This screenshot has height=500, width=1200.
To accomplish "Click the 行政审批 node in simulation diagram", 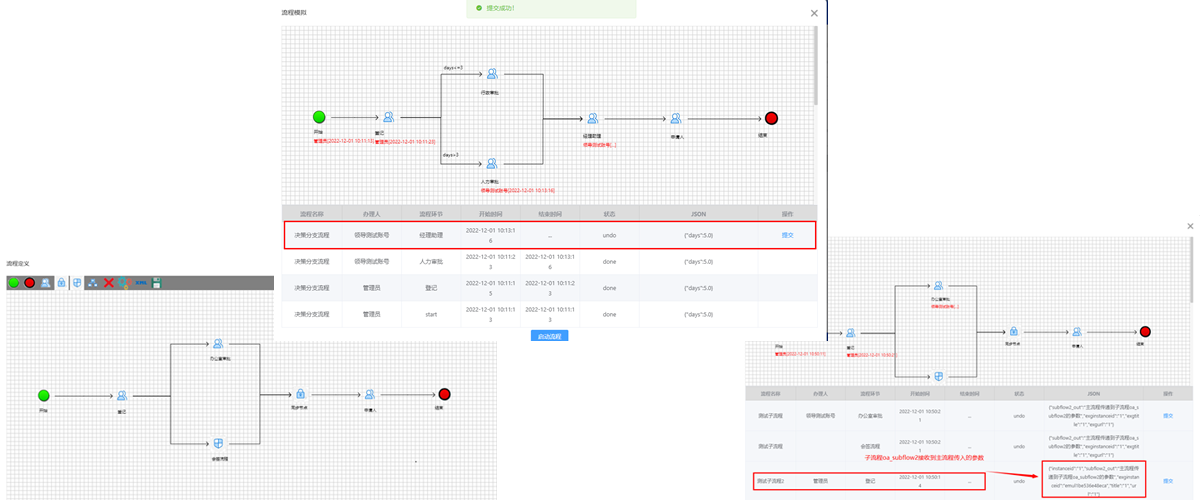I will (x=491, y=76).
